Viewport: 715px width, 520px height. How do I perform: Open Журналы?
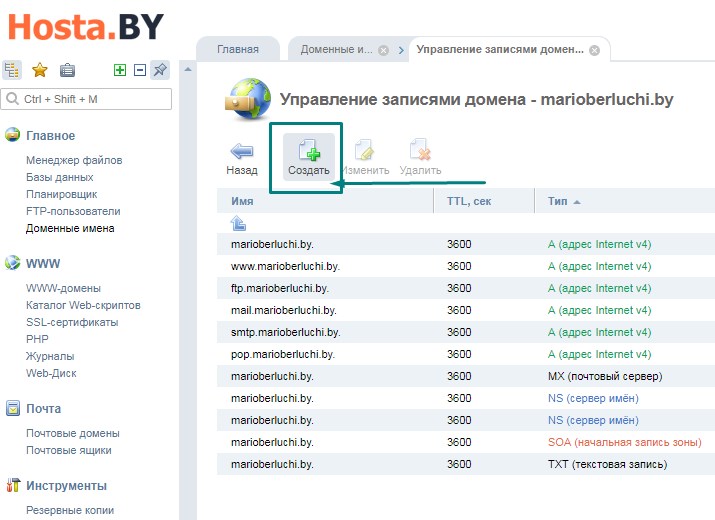click(50, 356)
